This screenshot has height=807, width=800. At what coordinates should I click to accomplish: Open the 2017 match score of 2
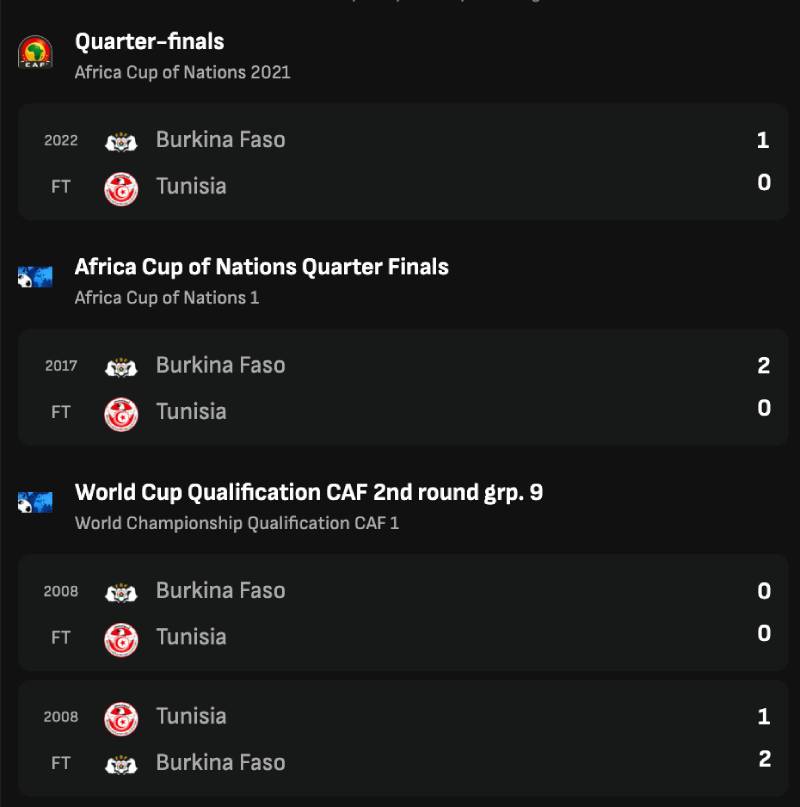[763, 366]
